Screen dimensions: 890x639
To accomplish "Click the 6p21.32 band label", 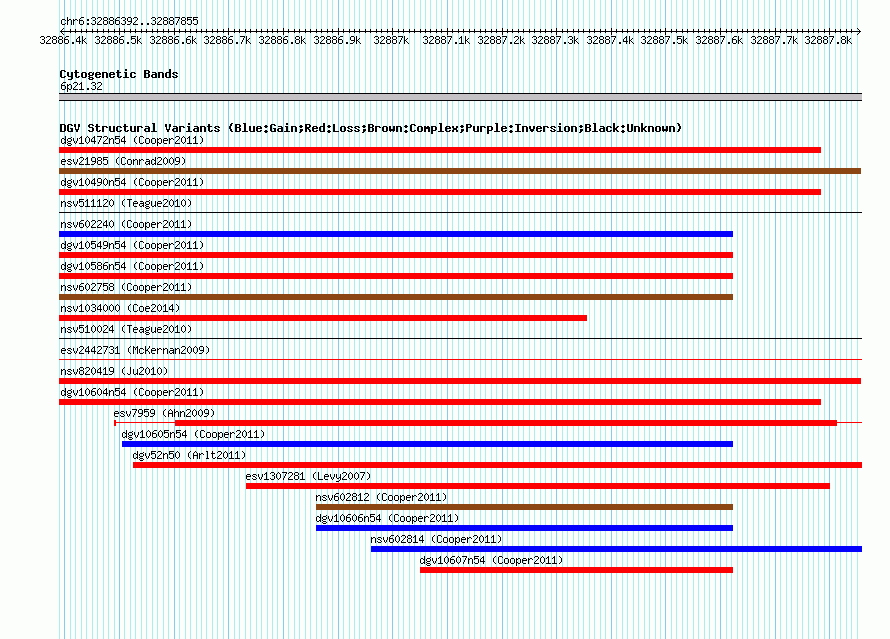I will coord(81,86).
